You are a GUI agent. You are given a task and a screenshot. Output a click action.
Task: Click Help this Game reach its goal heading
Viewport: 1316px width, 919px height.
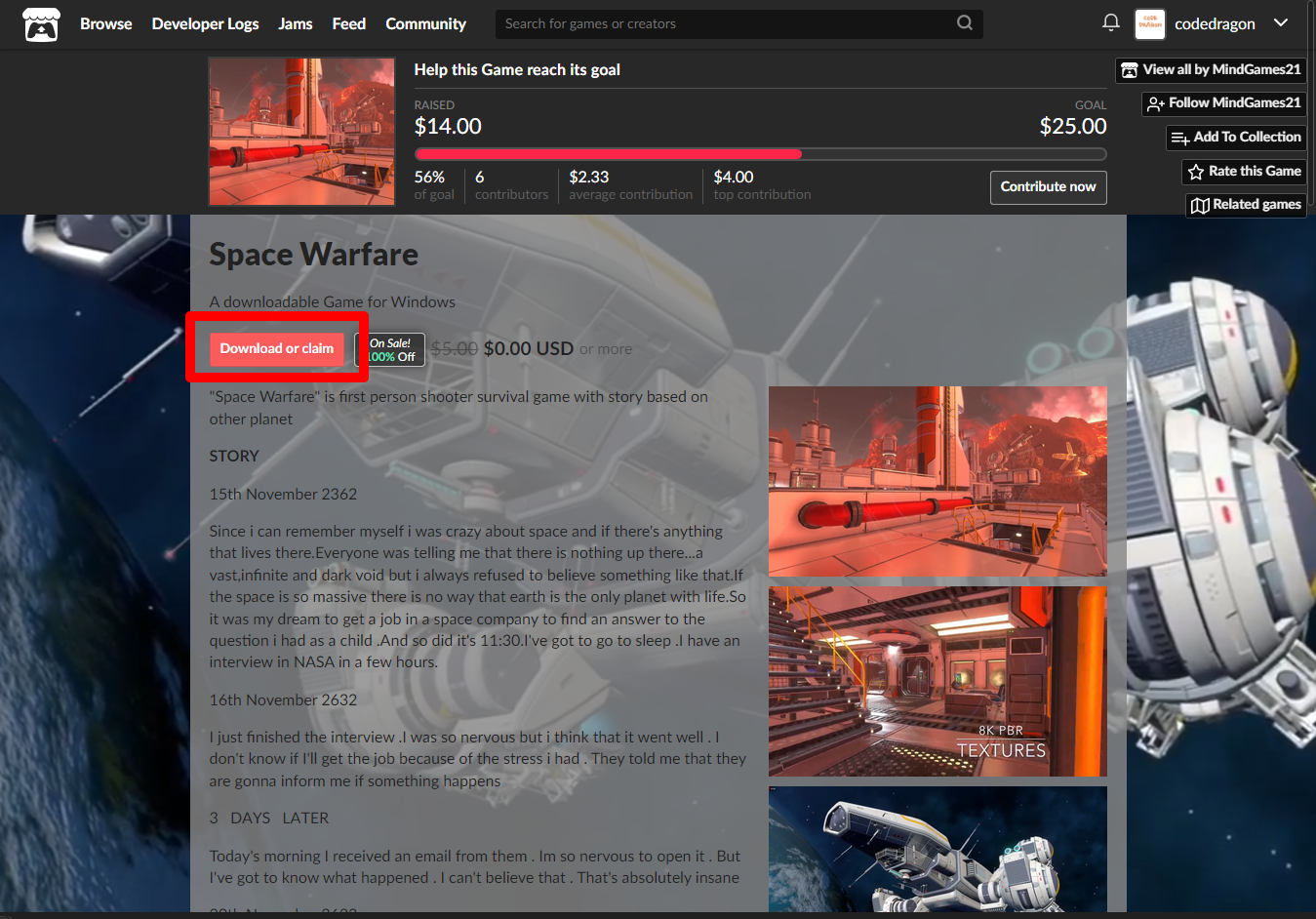(517, 69)
